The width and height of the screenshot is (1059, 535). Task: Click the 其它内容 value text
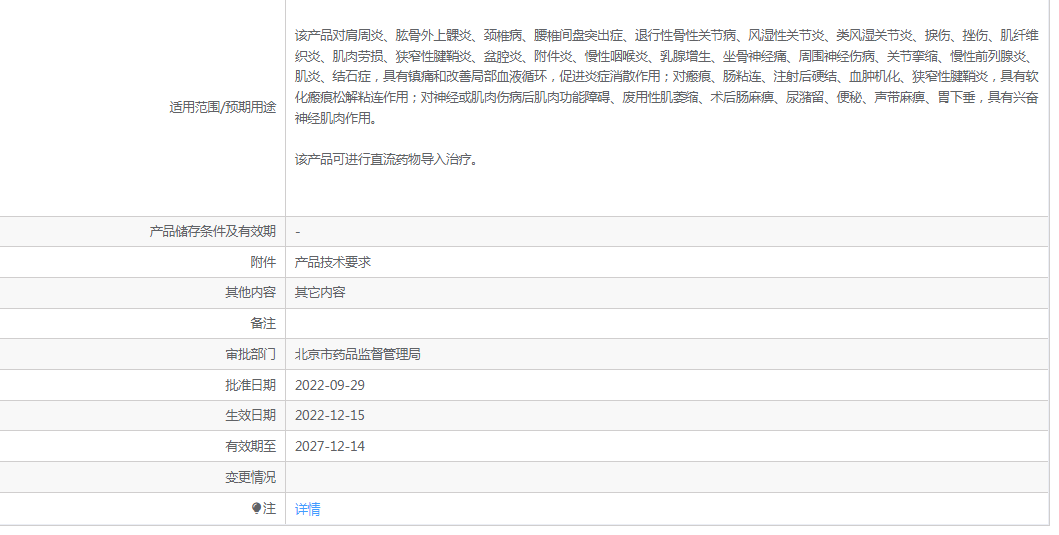[320, 293]
